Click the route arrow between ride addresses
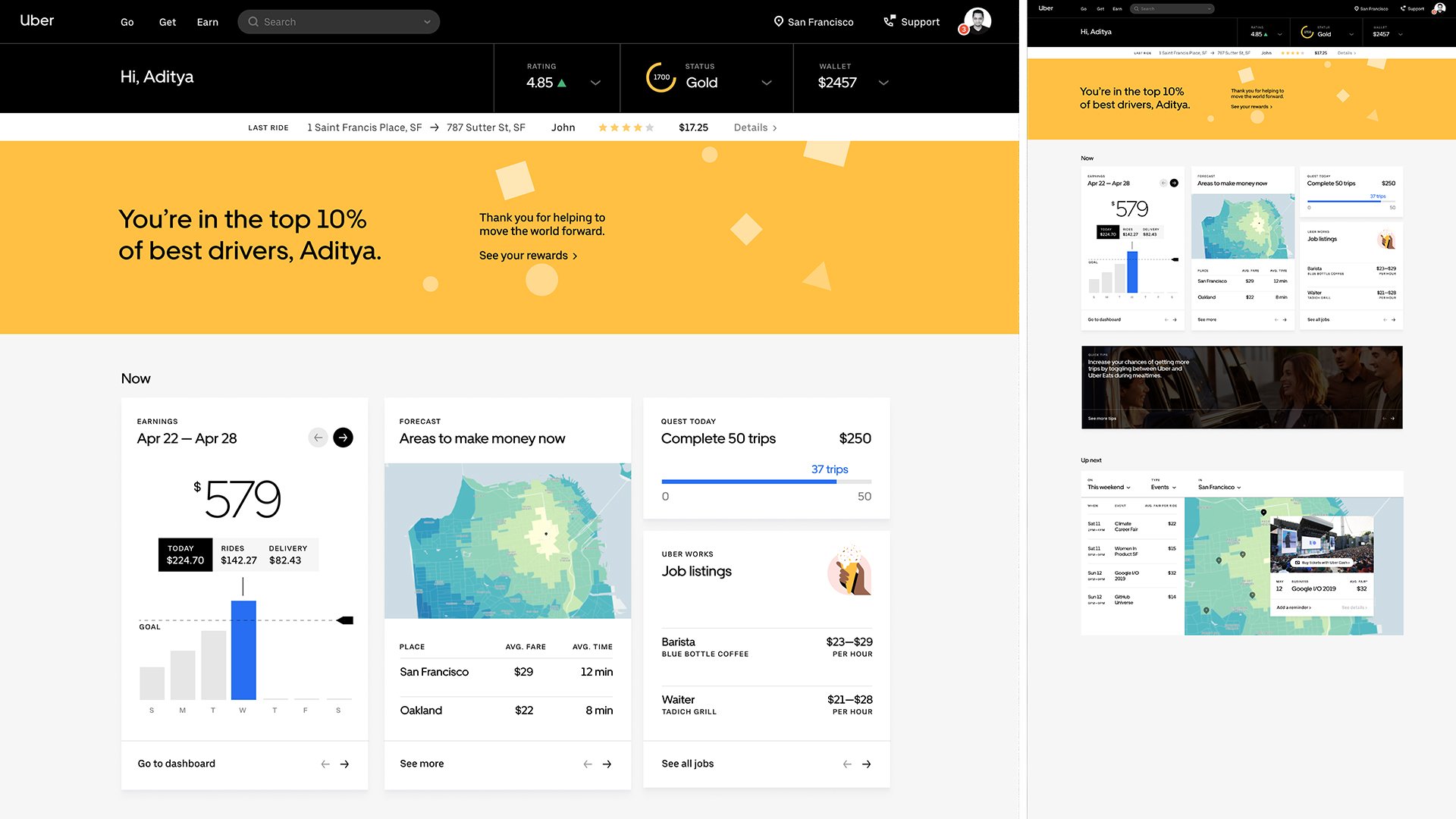 tap(435, 127)
